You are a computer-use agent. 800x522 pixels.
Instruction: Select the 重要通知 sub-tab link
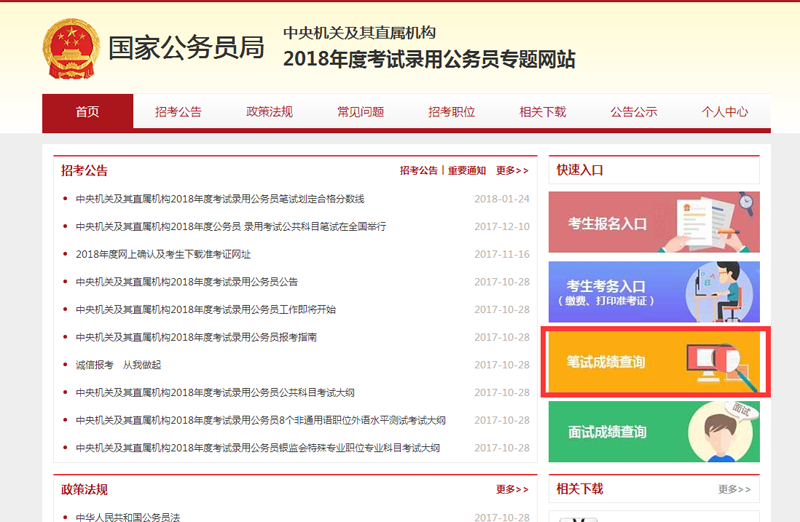[x=467, y=170]
